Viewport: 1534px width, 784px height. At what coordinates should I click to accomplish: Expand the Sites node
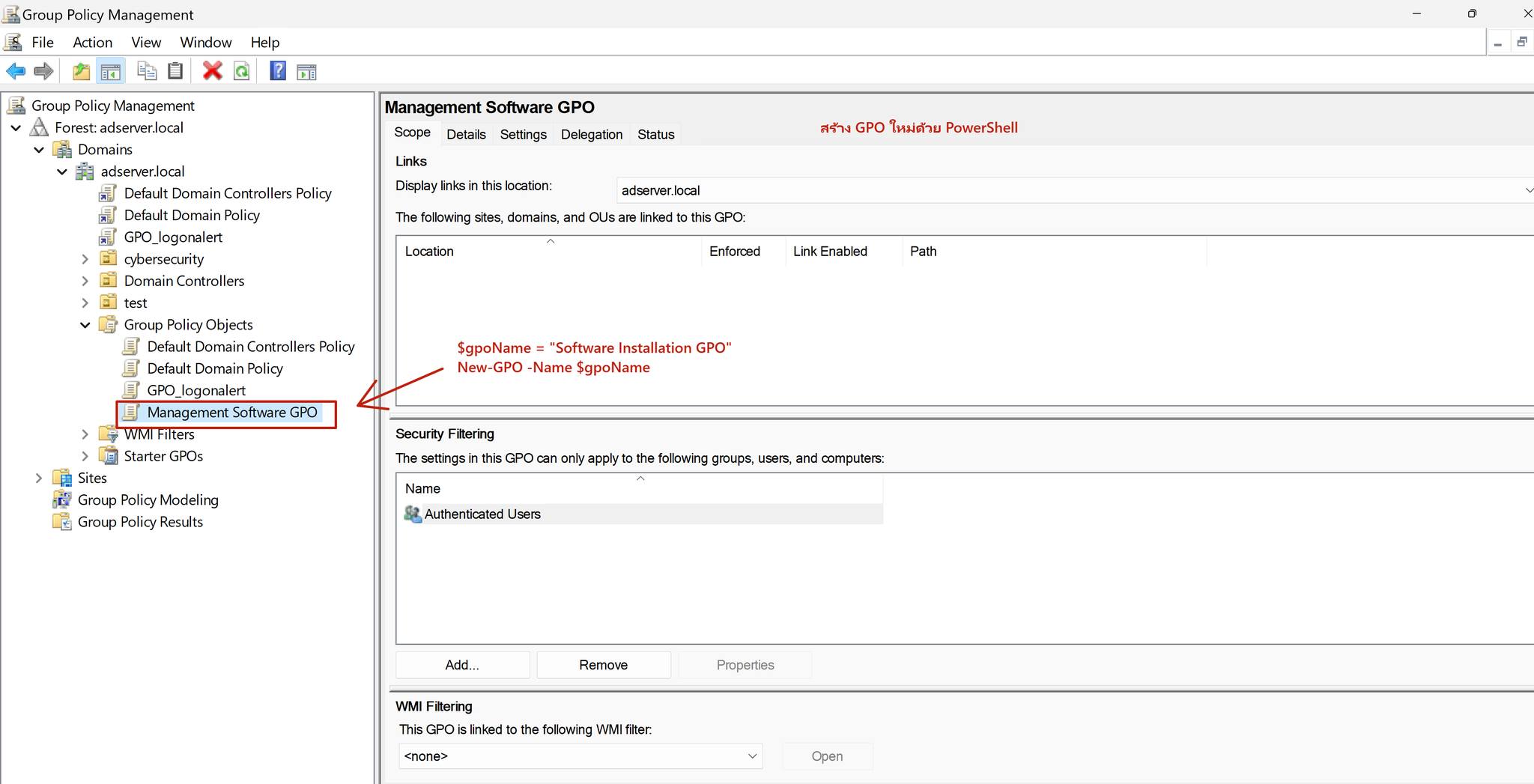[x=39, y=478]
